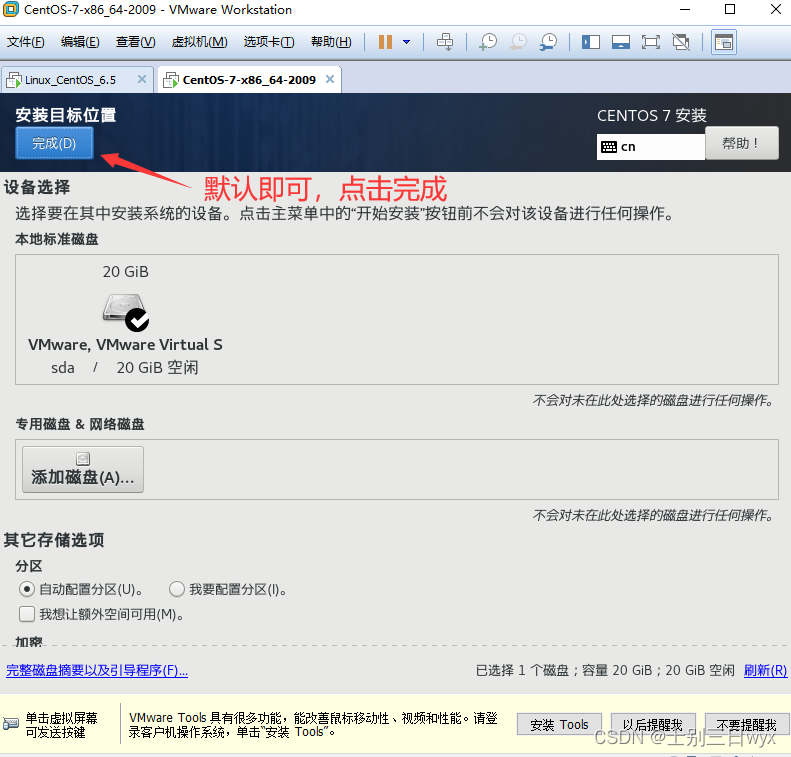The width and height of the screenshot is (791, 757).
Task: Click the pause virtual machine icon
Action: click(385, 42)
